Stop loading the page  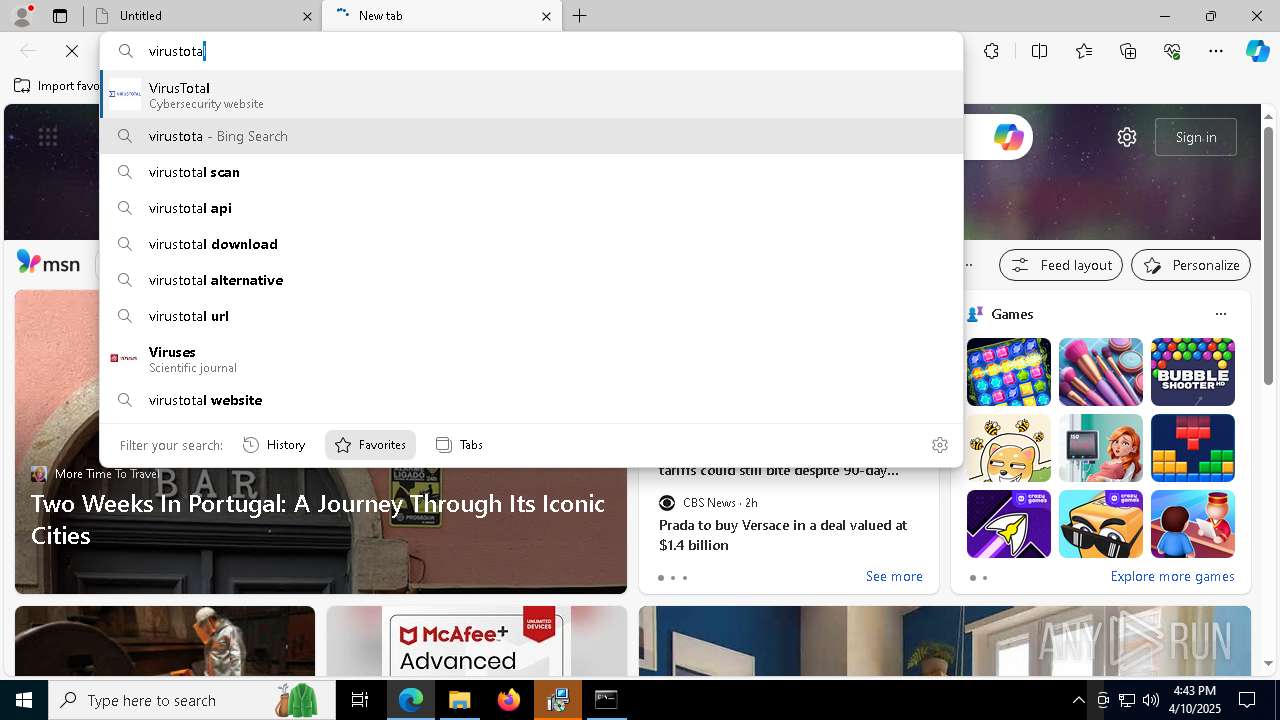tap(72, 51)
